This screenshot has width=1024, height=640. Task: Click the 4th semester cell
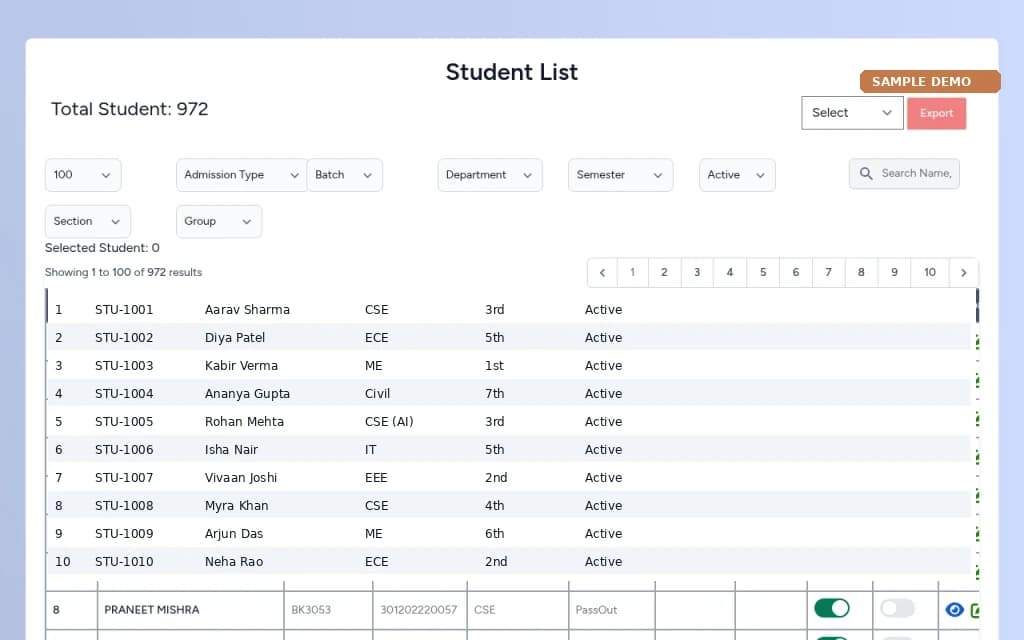pos(494,506)
